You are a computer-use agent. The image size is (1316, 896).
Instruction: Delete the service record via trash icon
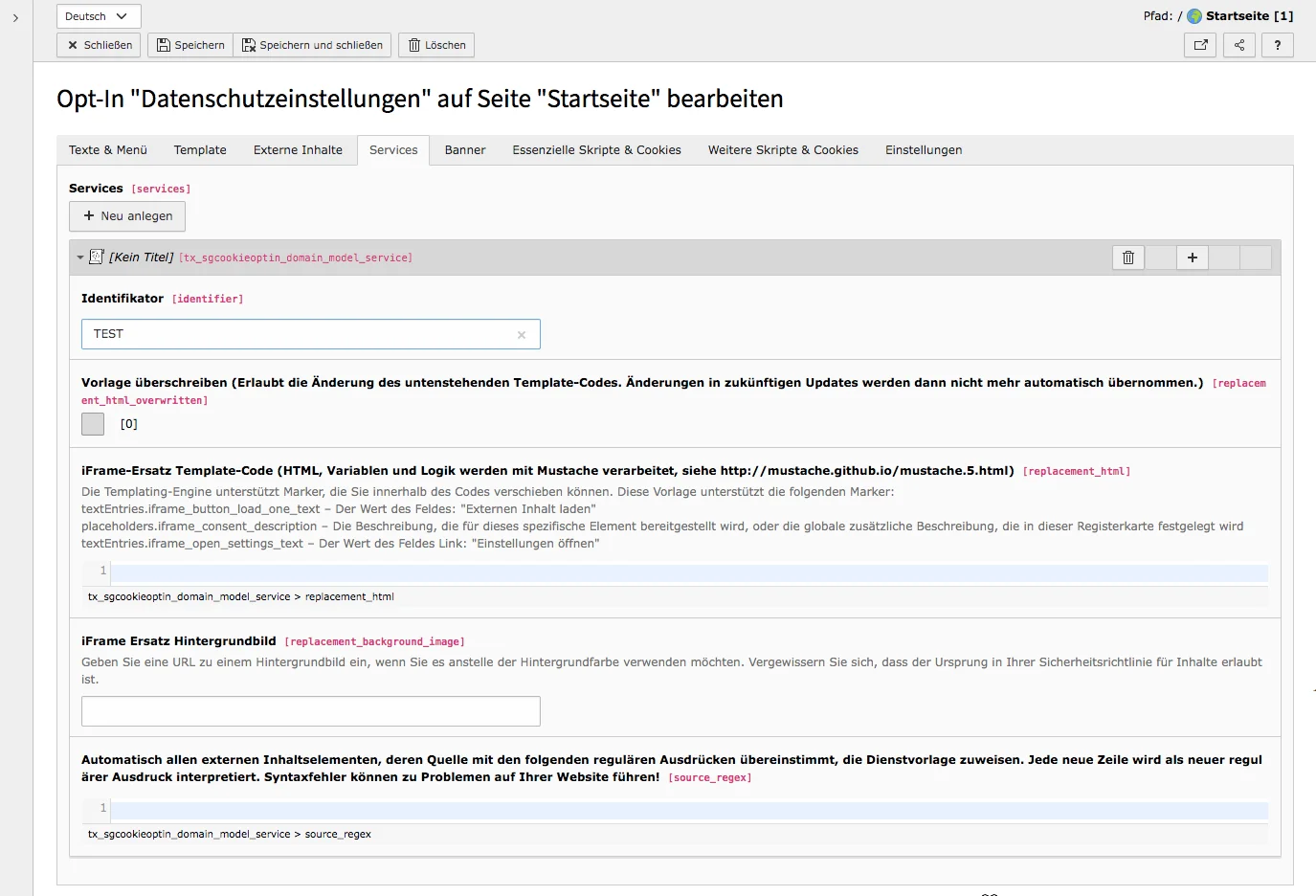[1127, 258]
